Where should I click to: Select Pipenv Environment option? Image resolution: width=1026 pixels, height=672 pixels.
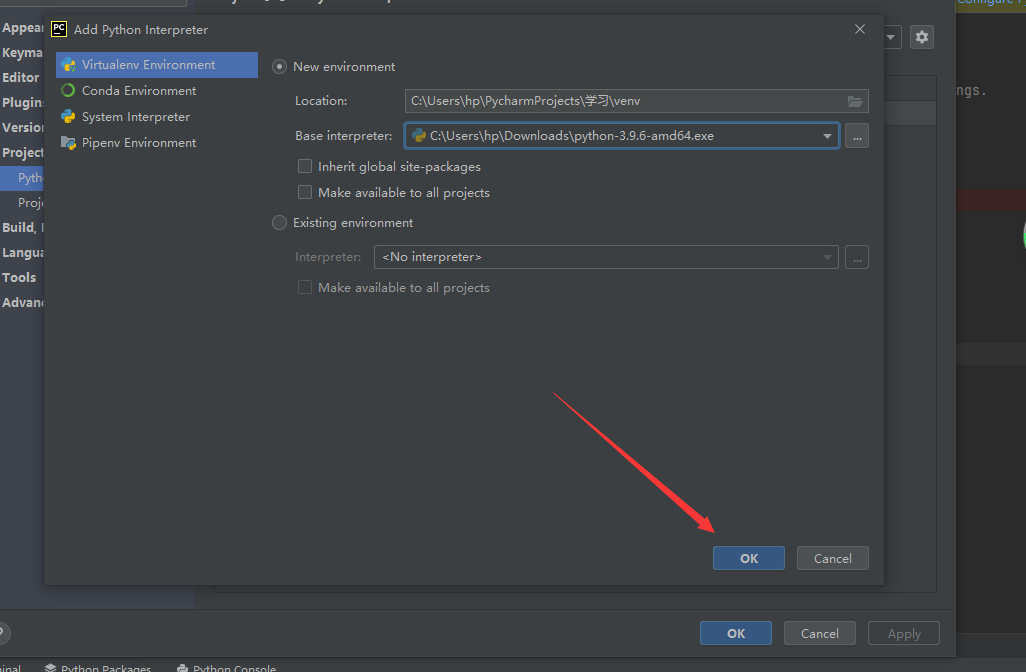pos(138,143)
